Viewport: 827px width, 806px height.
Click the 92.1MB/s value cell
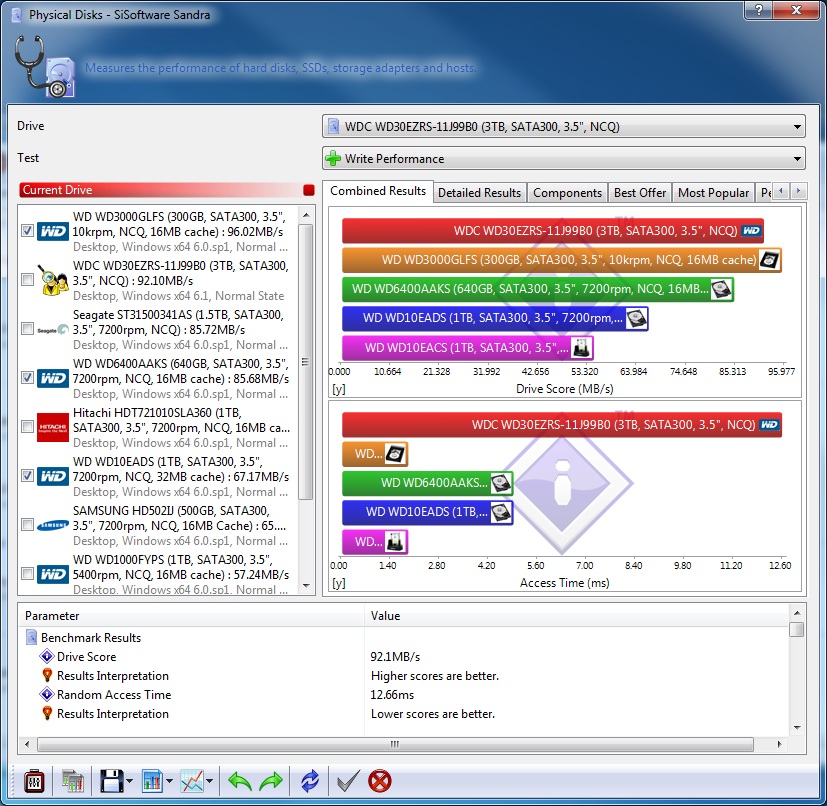coord(395,657)
